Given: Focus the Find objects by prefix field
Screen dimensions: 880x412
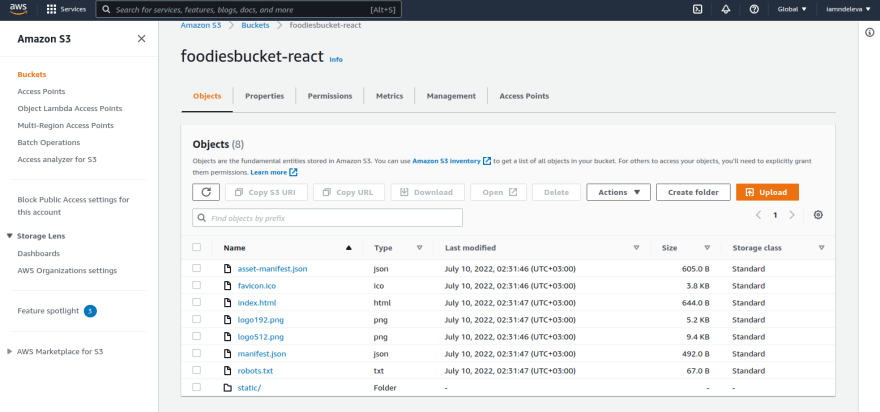Looking at the screenshot, I should click(x=327, y=218).
